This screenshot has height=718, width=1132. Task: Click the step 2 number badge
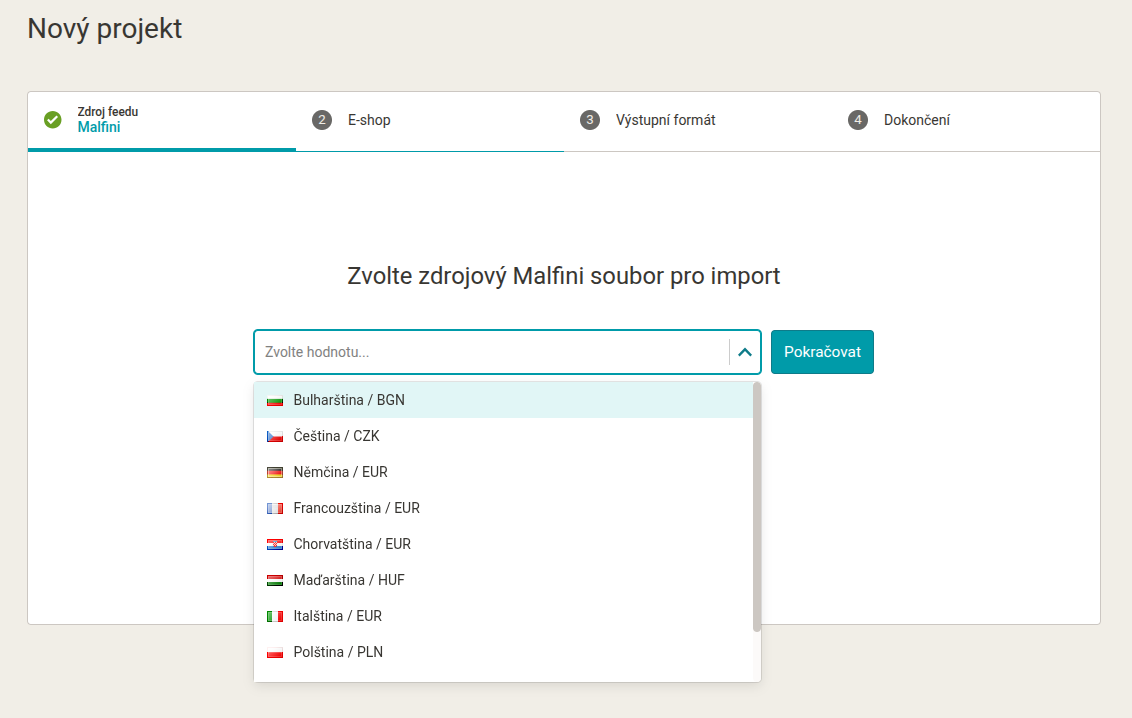tap(322, 120)
